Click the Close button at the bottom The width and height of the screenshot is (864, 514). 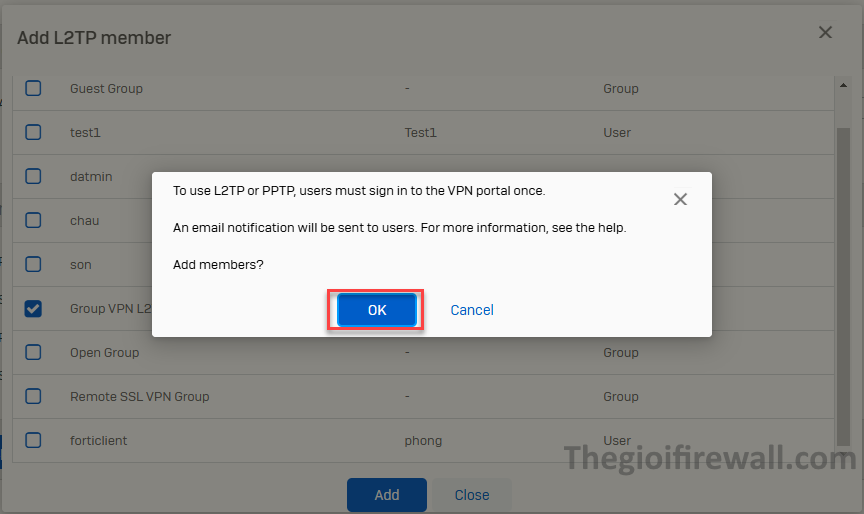[472, 495]
